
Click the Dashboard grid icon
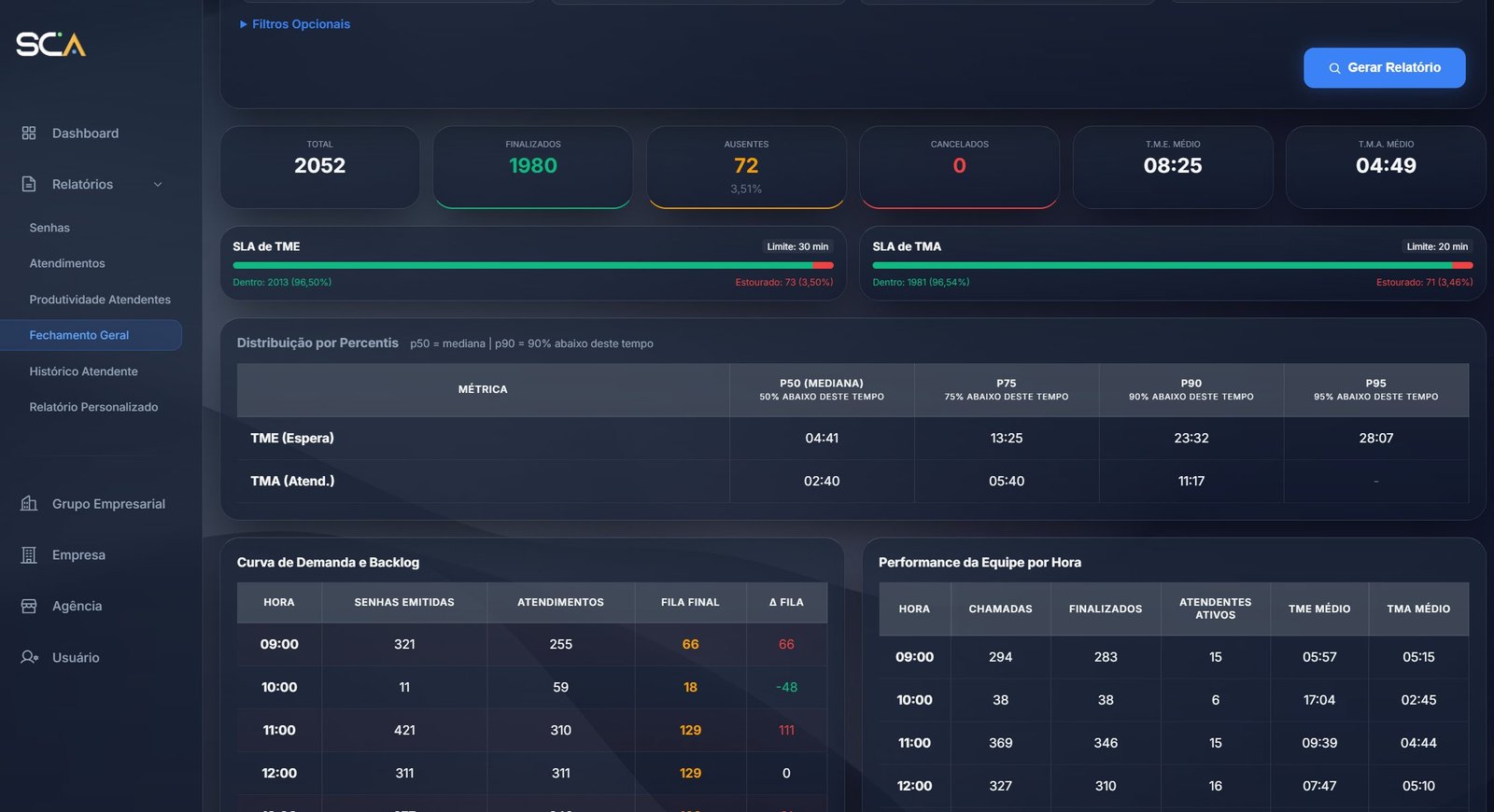point(29,133)
